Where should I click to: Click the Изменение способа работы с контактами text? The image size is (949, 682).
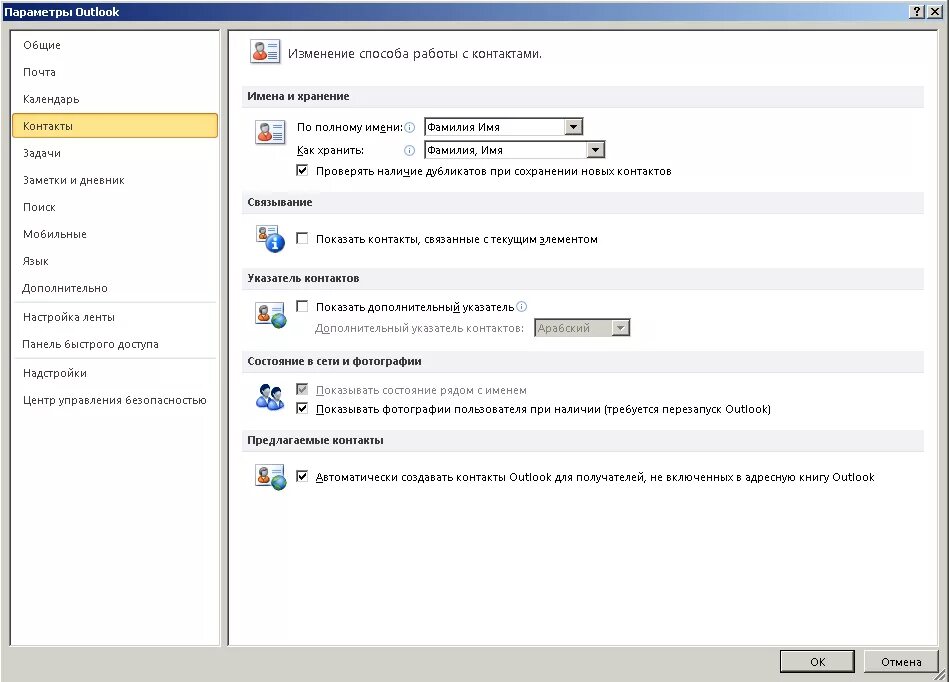(x=415, y=54)
